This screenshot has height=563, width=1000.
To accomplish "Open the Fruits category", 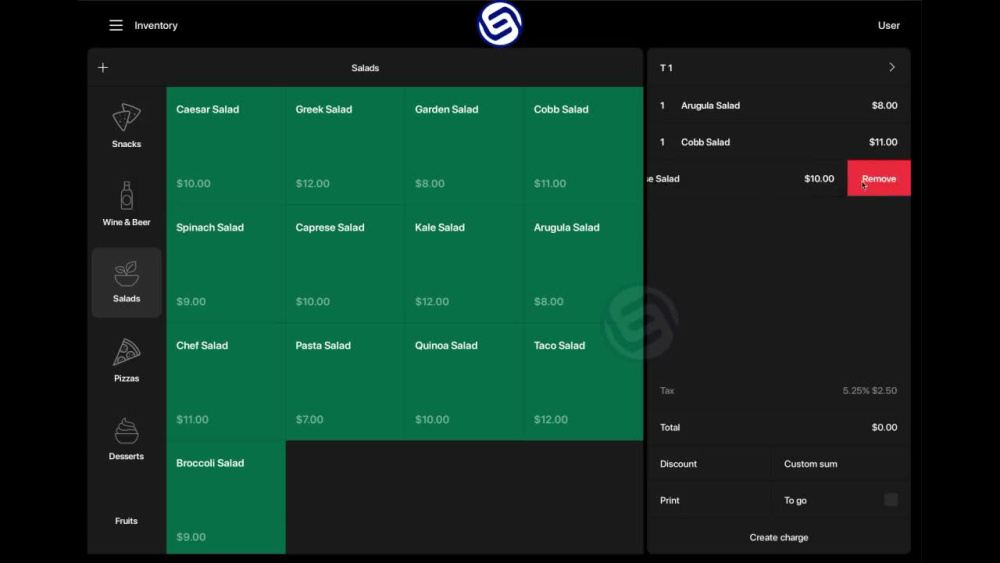I will 126,521.
